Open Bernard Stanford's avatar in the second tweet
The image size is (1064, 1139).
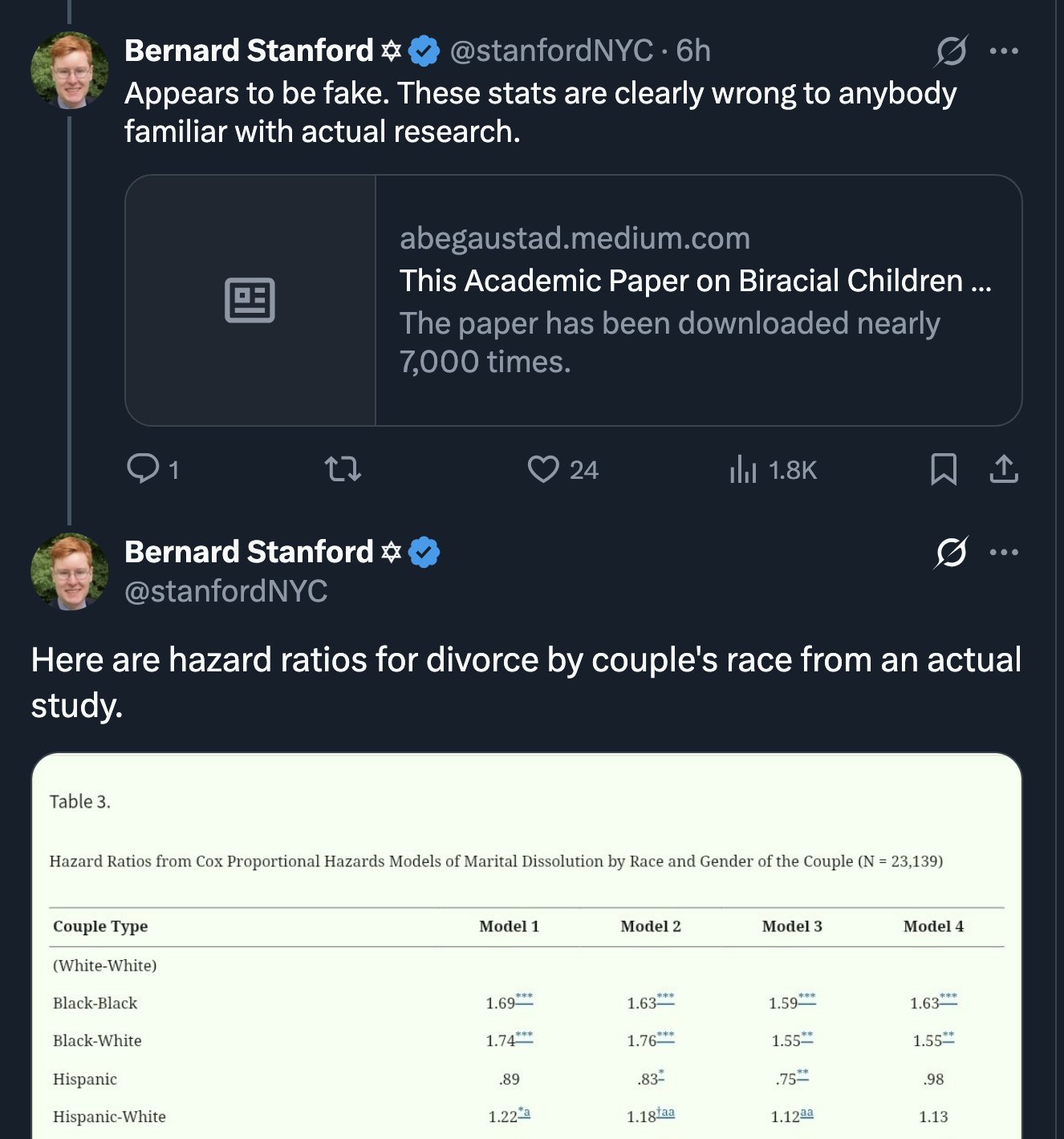coord(70,572)
